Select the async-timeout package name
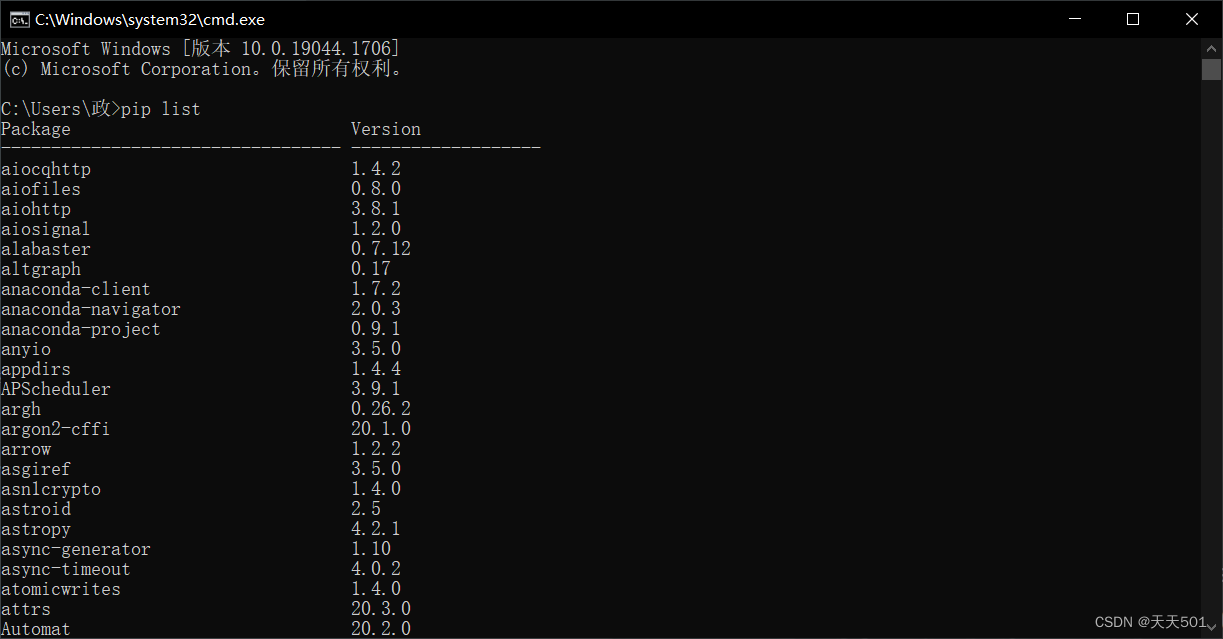The image size is (1223, 639). click(66, 569)
